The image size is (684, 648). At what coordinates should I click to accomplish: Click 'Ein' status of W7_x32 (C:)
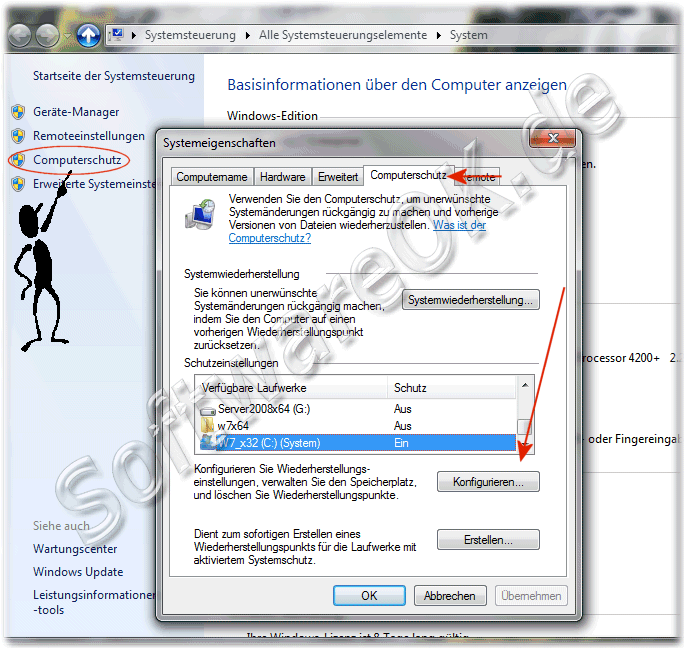point(401,443)
